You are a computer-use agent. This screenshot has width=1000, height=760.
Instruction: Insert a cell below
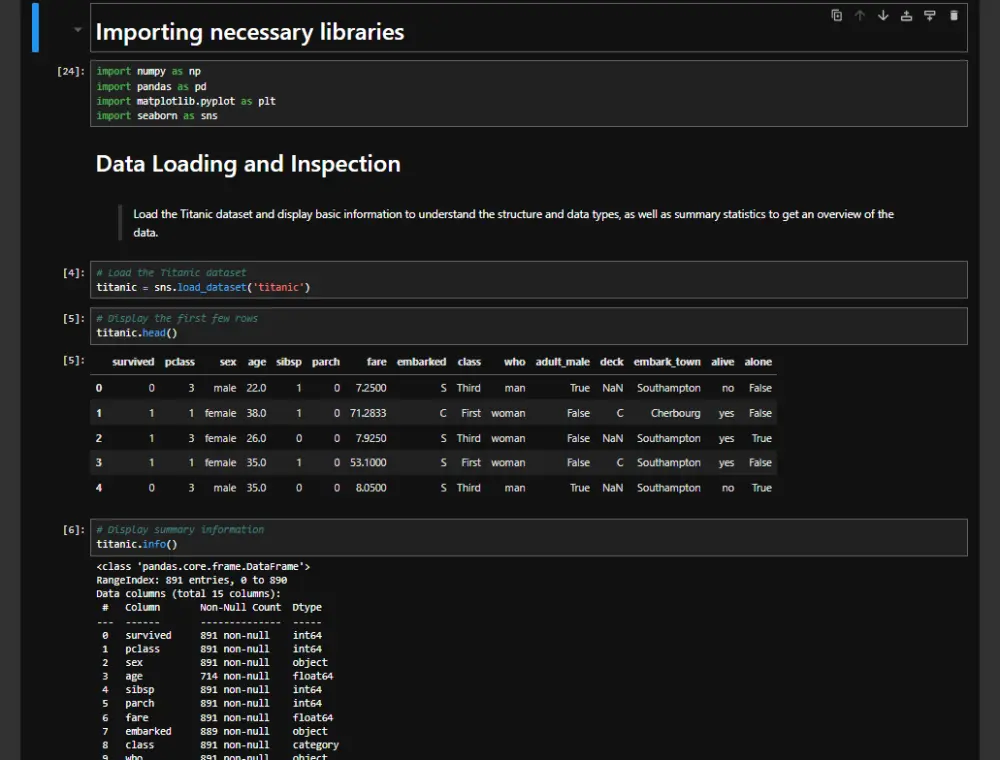(x=930, y=15)
